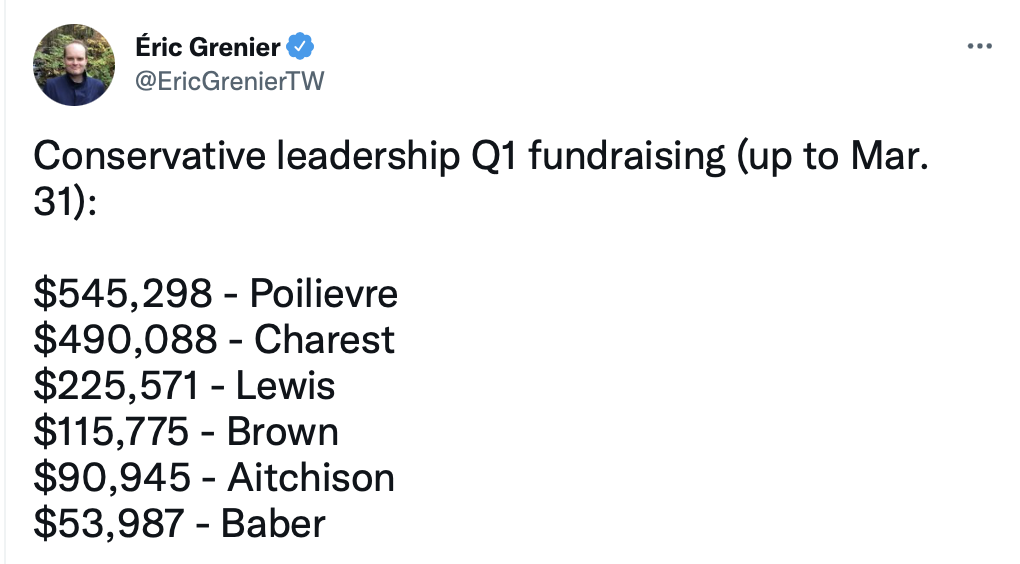
Task: Click the $545,298 amount
Action: click(x=123, y=293)
